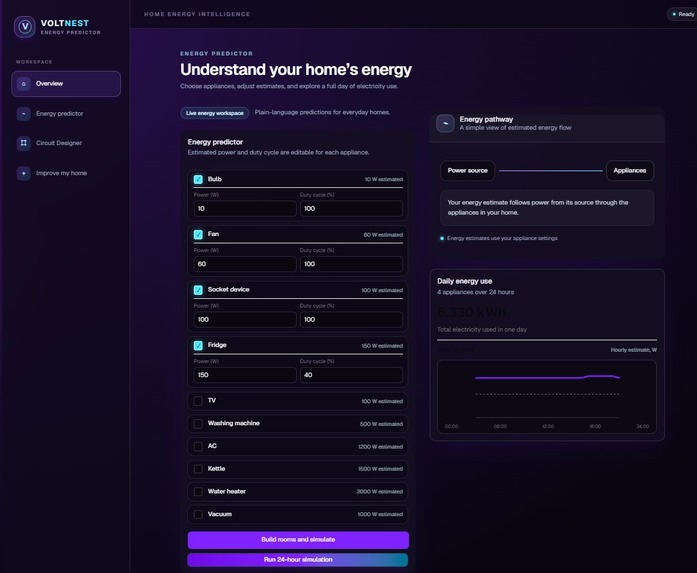
Task: Click '1000 W estimated' on Vacuum row
Action: click(x=380, y=514)
